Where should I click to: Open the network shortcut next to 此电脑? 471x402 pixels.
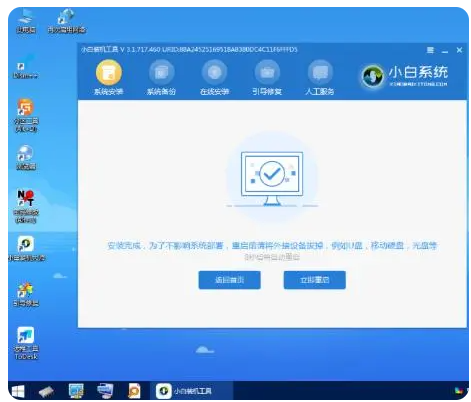(66, 21)
